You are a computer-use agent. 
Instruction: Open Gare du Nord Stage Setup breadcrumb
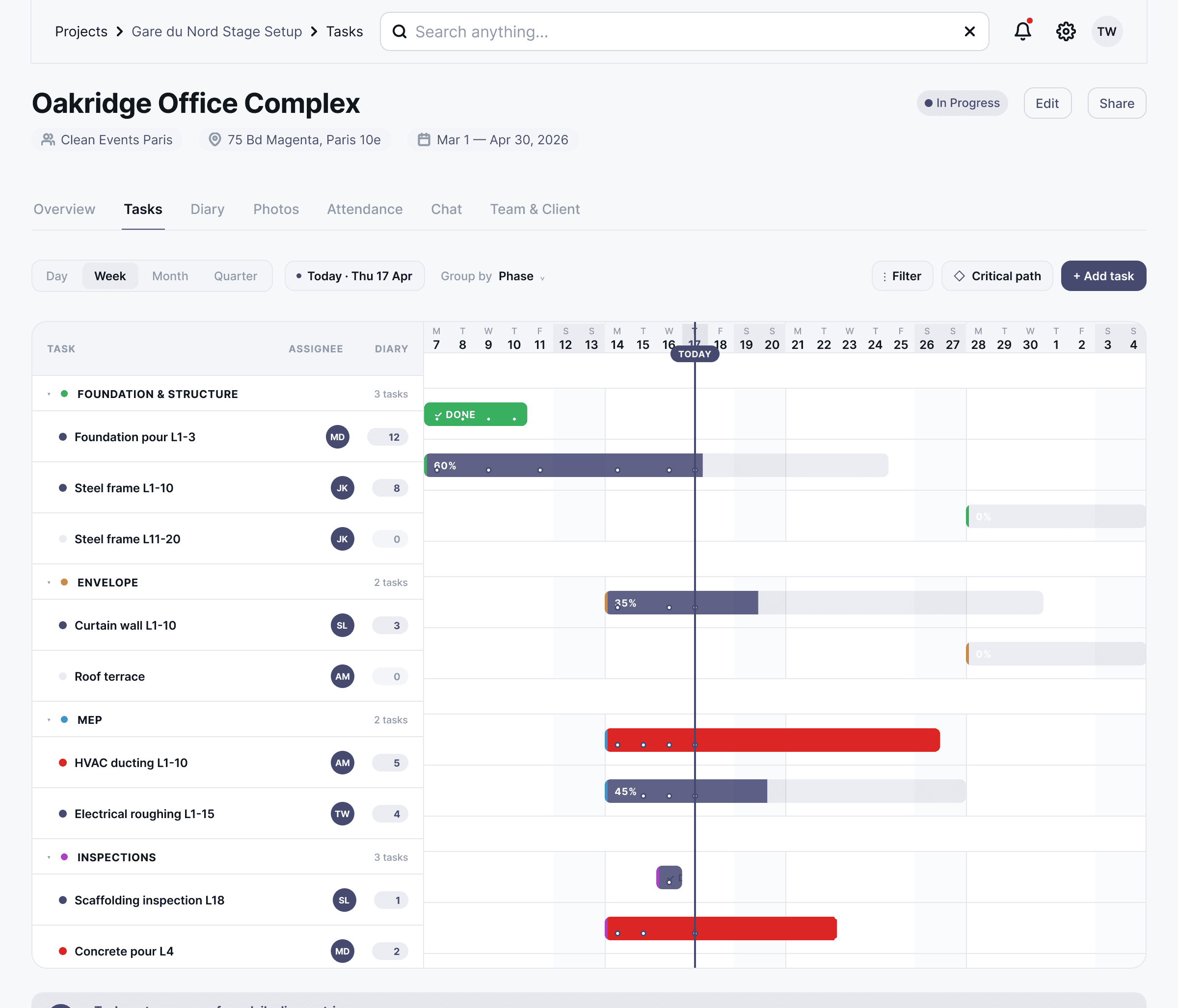[x=216, y=31]
